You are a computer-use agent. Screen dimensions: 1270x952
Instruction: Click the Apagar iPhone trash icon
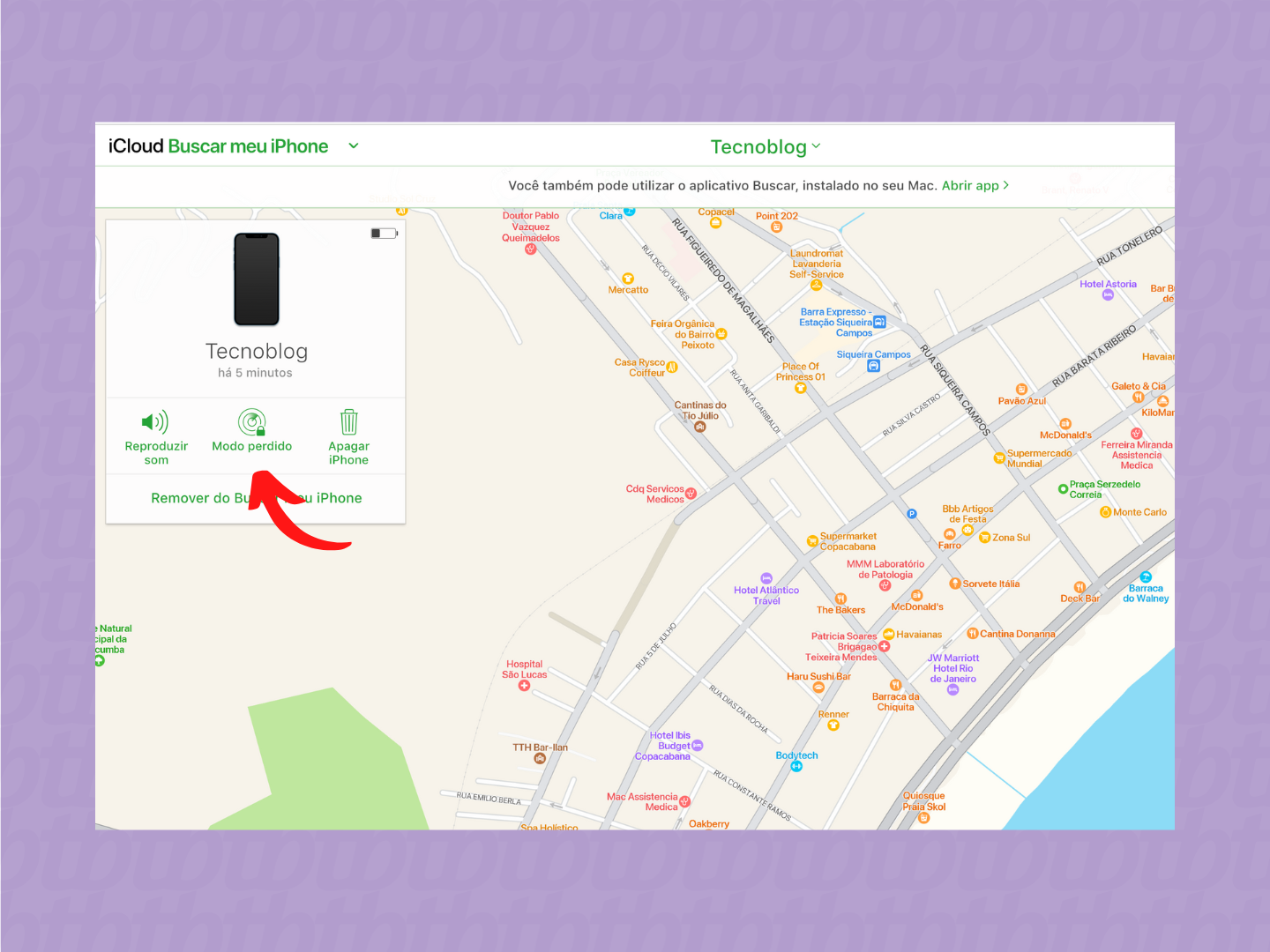click(348, 421)
